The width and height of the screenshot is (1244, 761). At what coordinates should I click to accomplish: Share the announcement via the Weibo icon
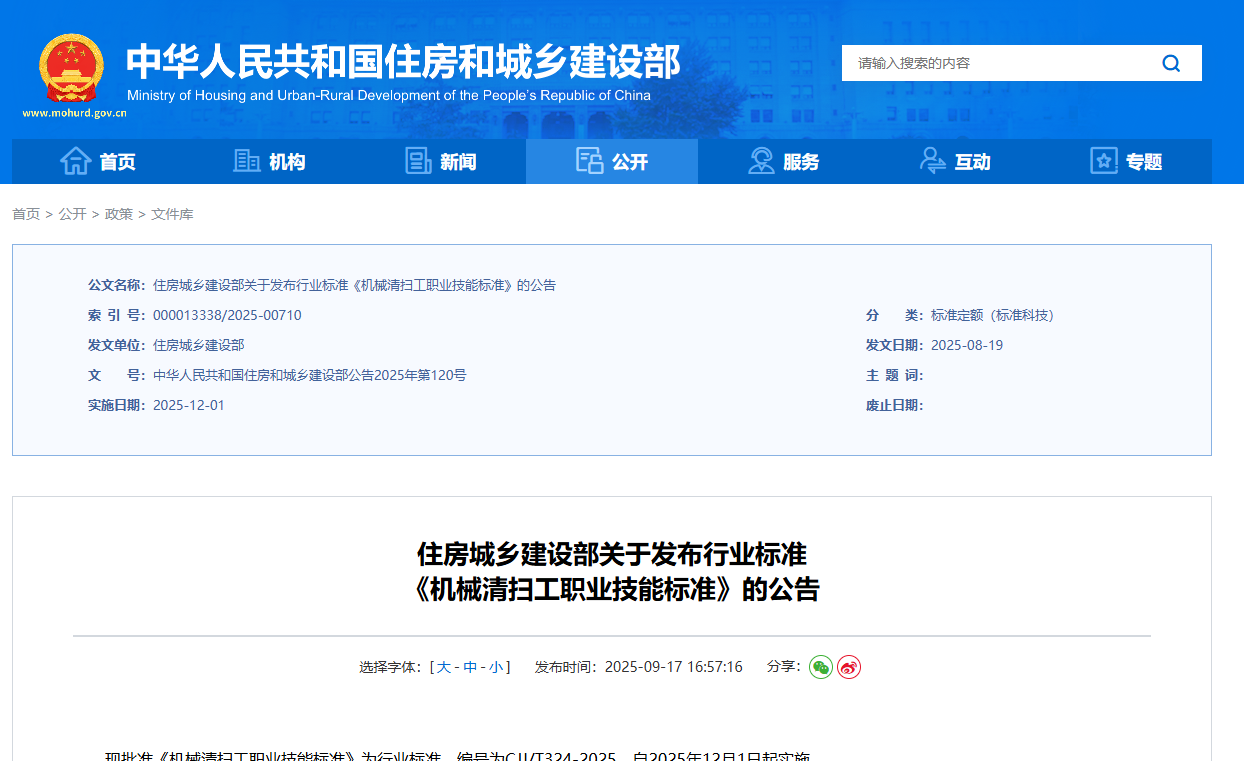(849, 666)
